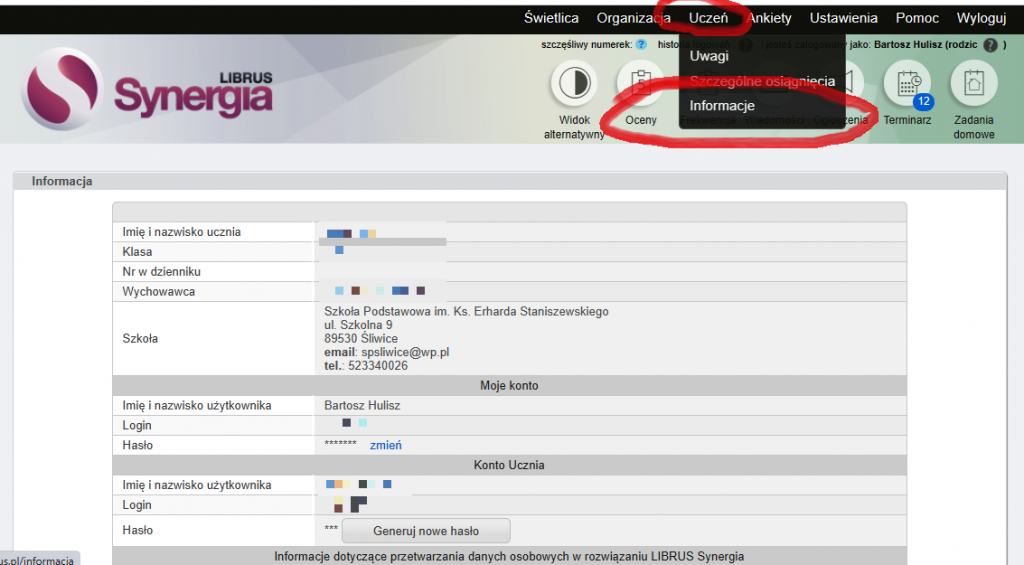1024x565 pixels.
Task: Toggle the Widok alternatywny contrast icon
Action: pyautogui.click(x=574, y=83)
